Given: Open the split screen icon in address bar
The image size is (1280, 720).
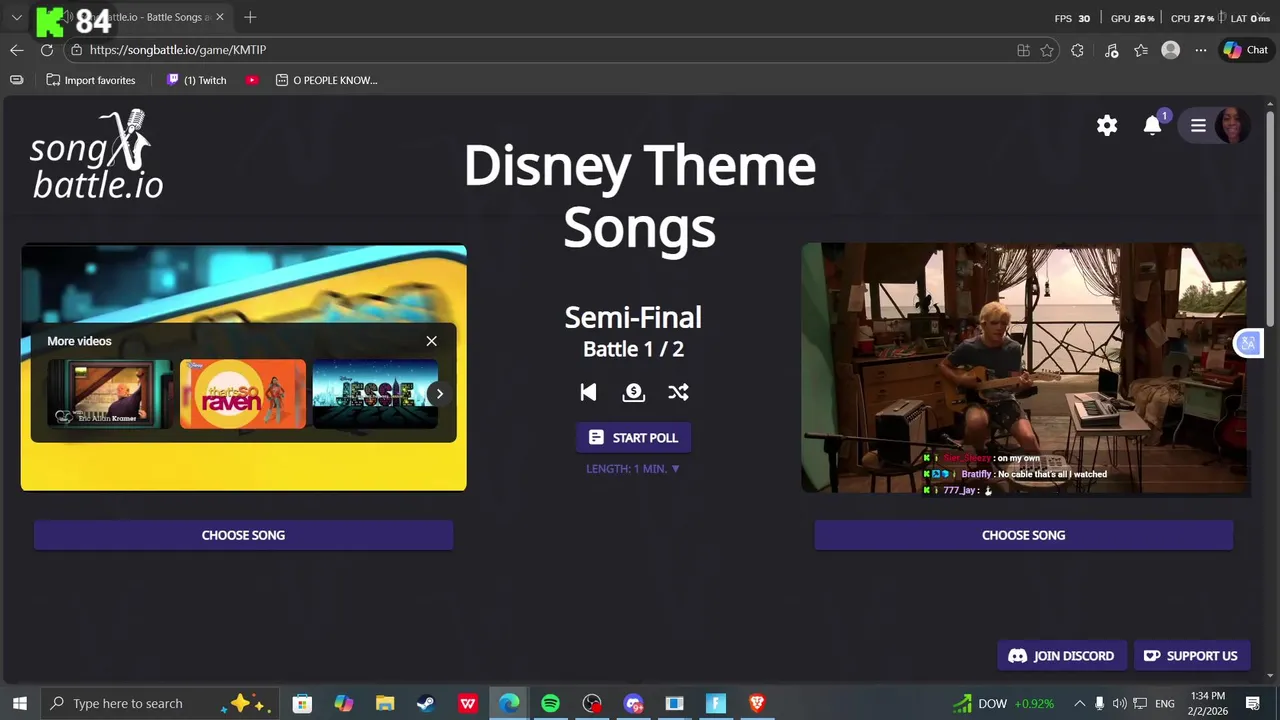Looking at the screenshot, I should [1023, 50].
